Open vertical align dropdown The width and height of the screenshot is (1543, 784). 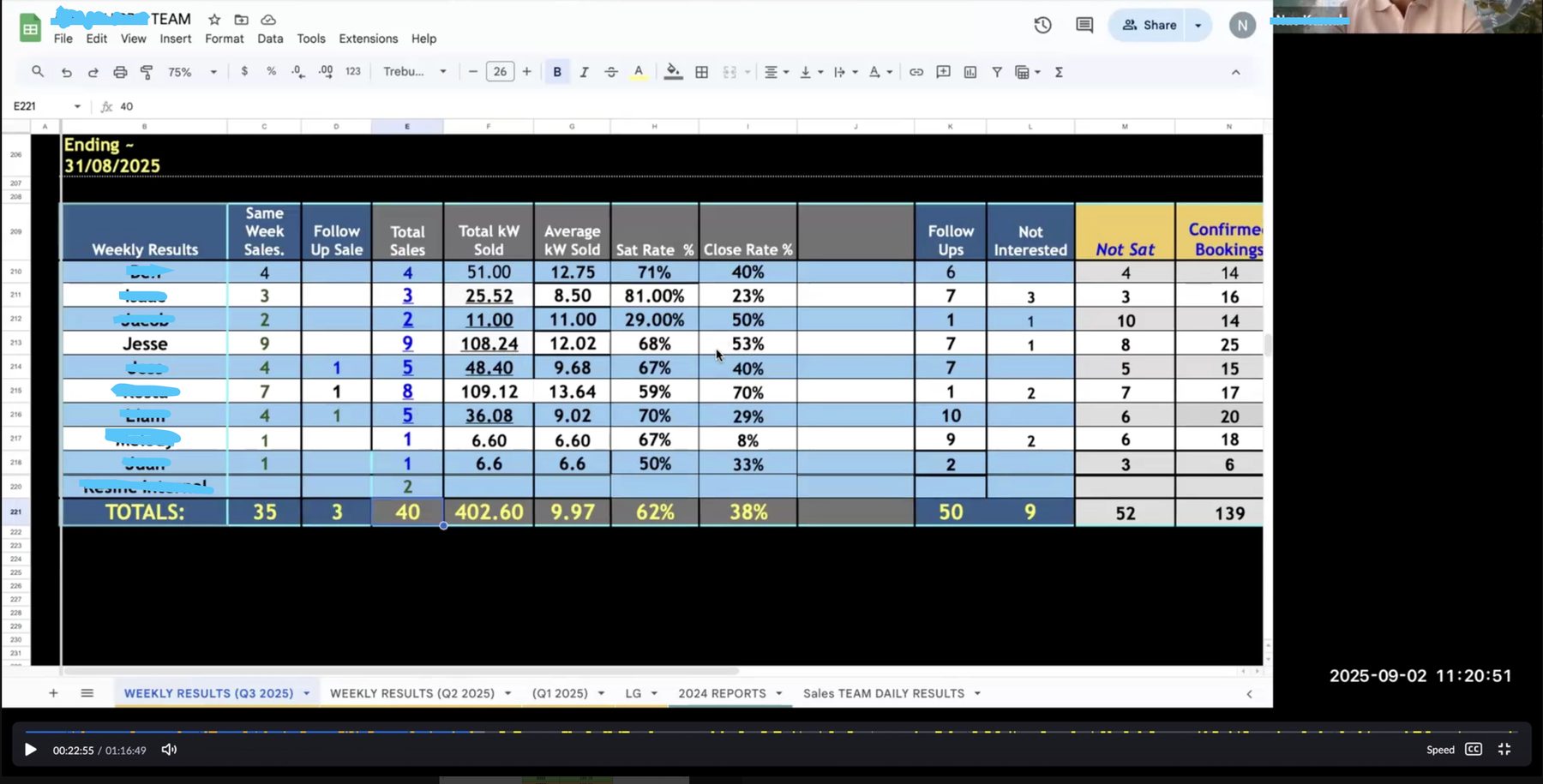click(811, 72)
